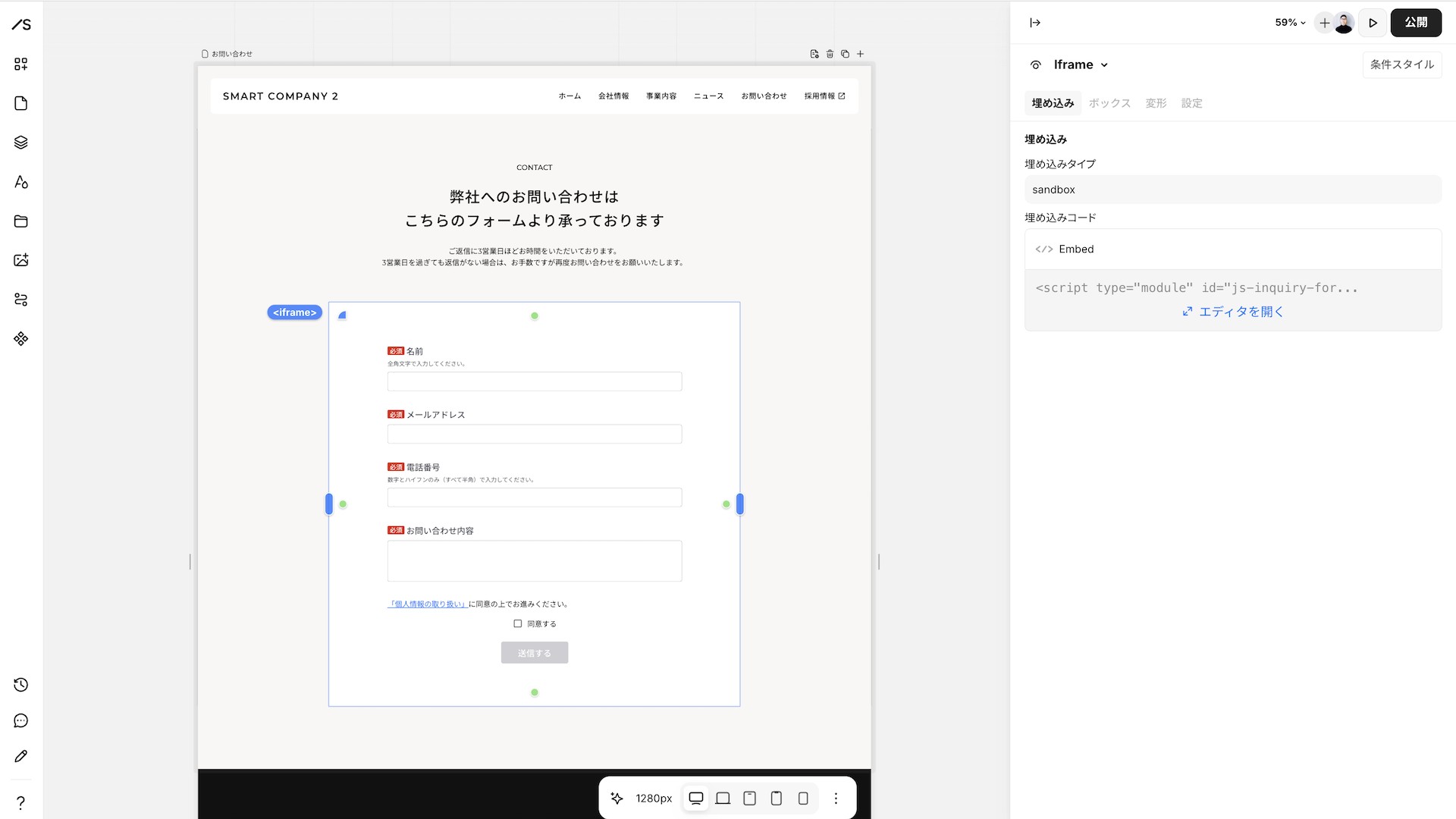Click ニュース in the site navigation
1456x819 pixels.
tap(709, 96)
